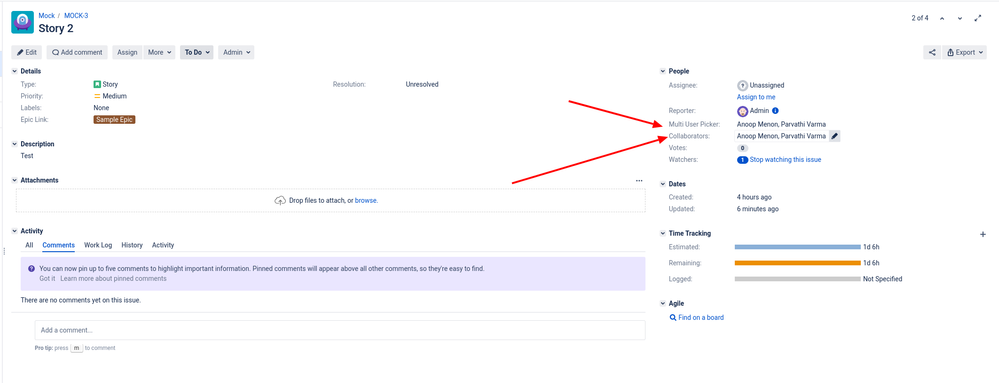Click Stop watching this issue link

tap(786, 160)
